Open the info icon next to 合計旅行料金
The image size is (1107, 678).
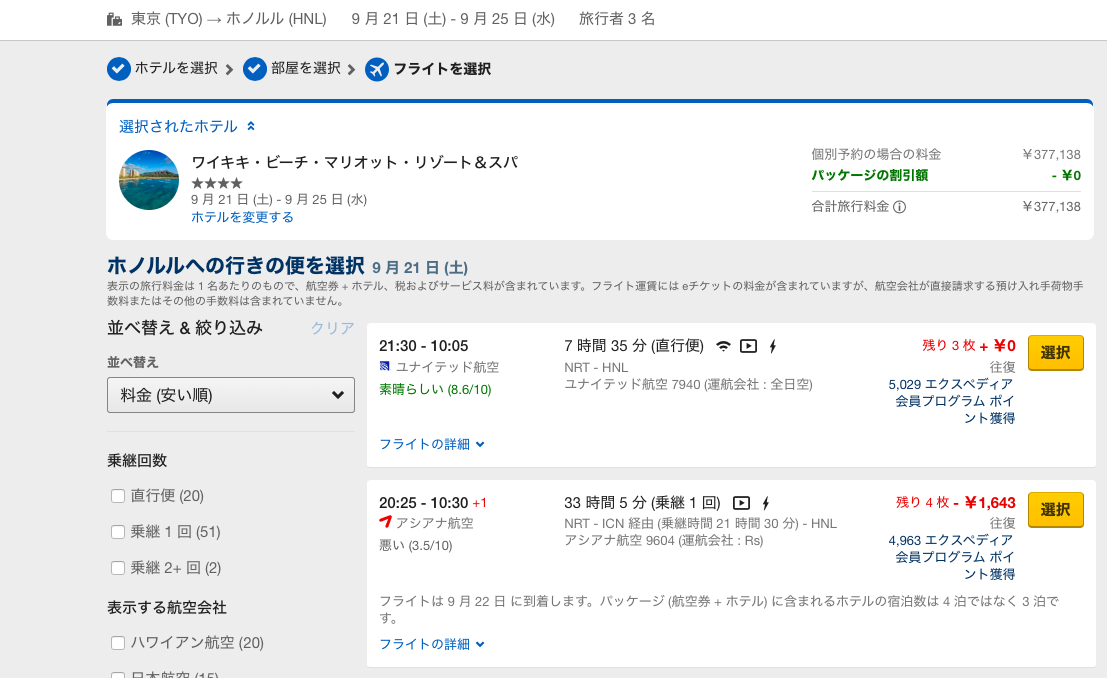coord(900,207)
